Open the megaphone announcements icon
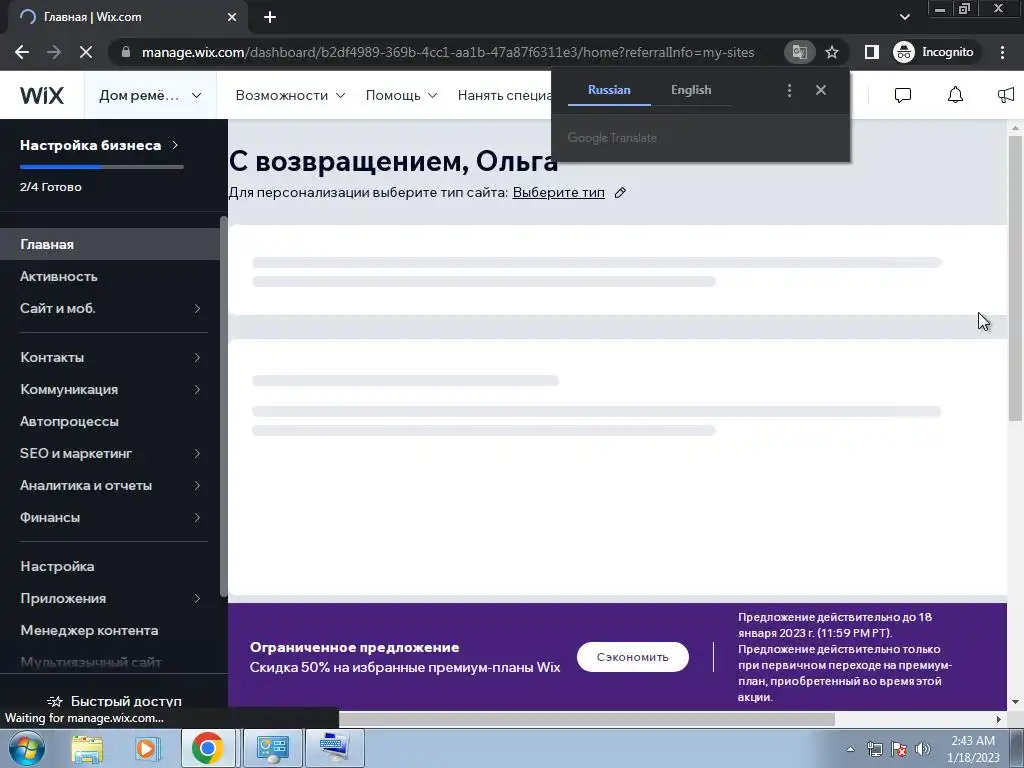This screenshot has width=1024, height=768. 1006,95
